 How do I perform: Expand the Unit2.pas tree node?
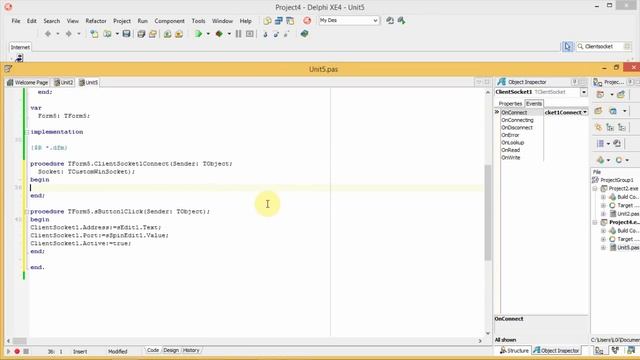pyautogui.click(x=603, y=214)
